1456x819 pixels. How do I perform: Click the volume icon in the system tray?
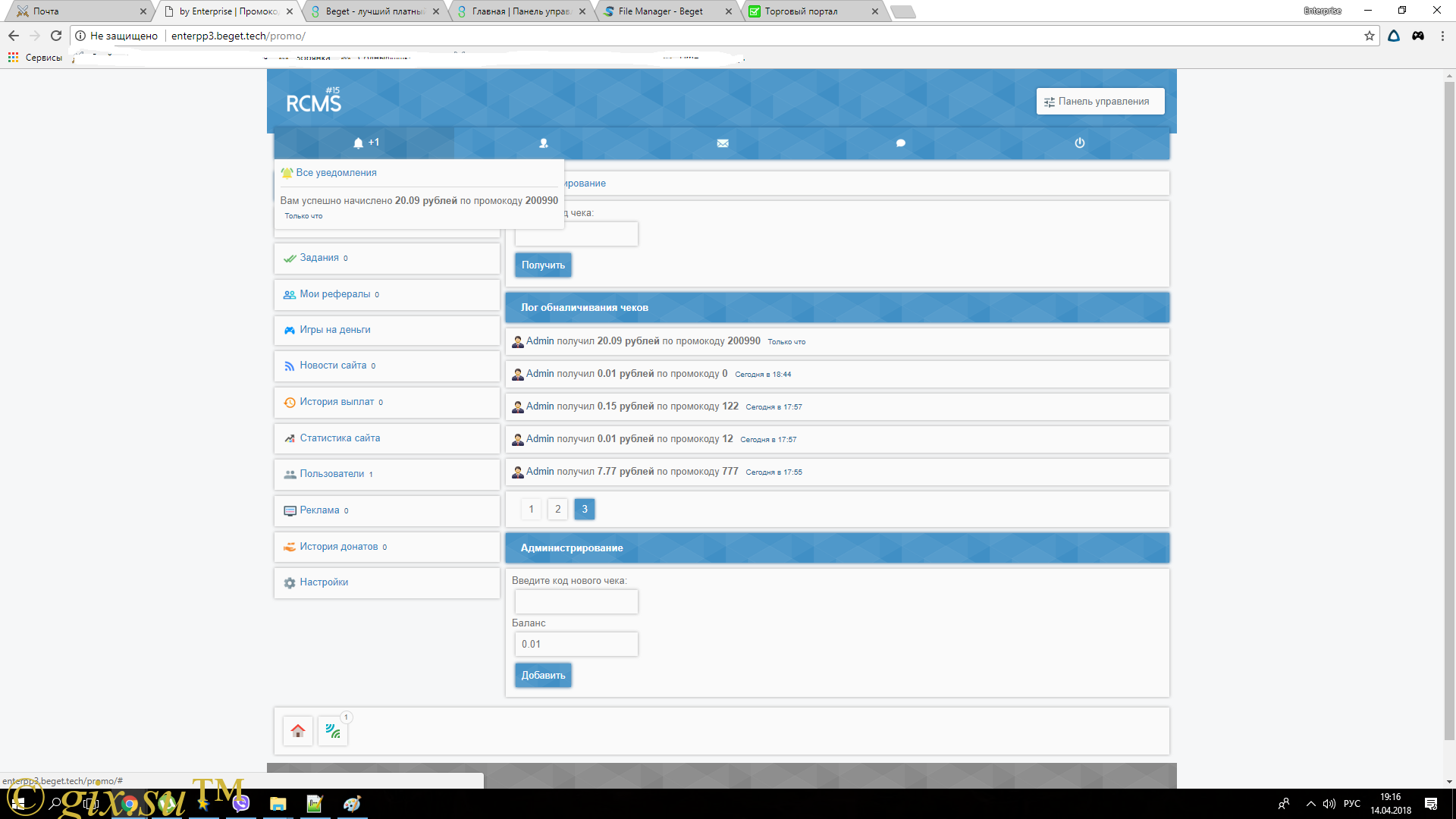1329,804
